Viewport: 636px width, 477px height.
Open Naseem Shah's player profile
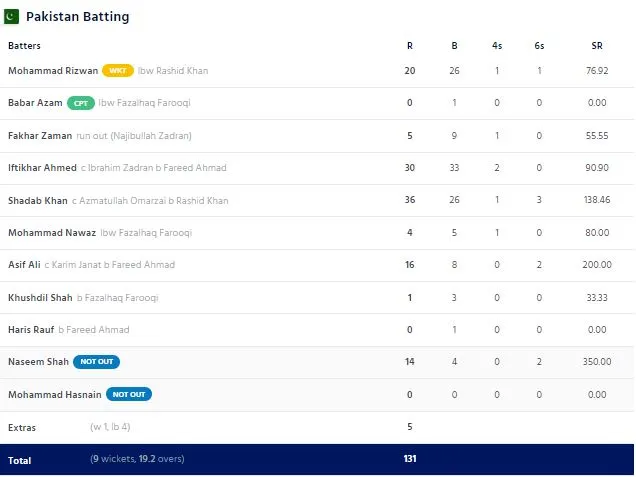(x=37, y=362)
